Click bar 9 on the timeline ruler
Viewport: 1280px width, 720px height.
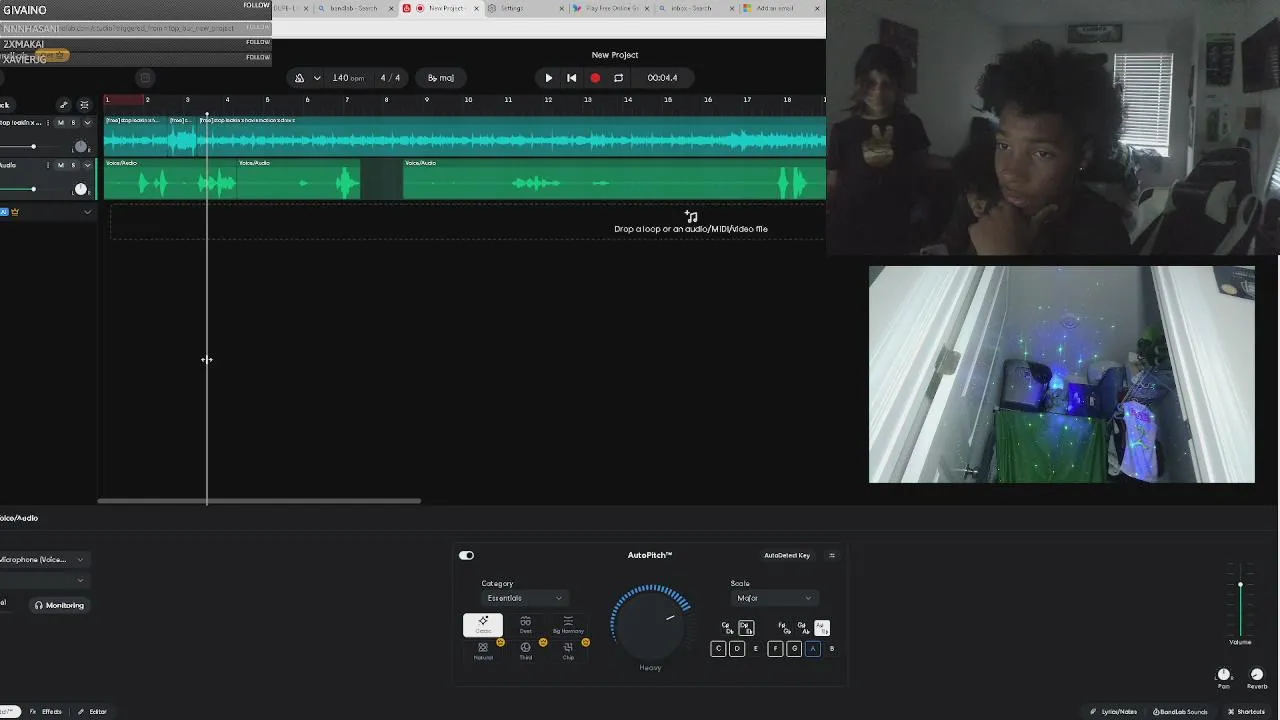[426, 99]
